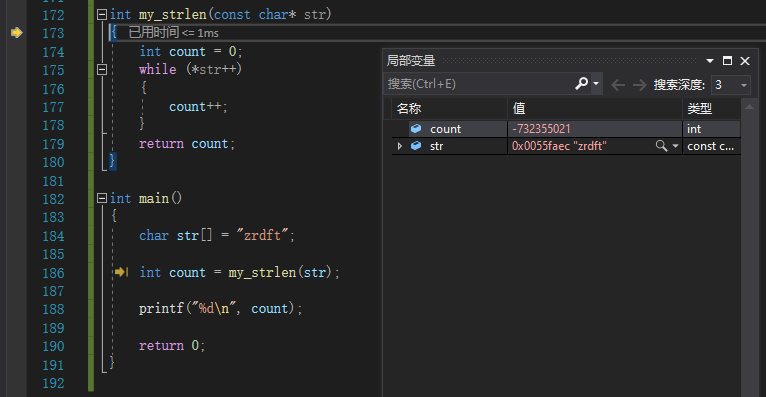Select the str value 0x0055faec "zrdft"
Screen dimensions: 766x397
(559, 146)
